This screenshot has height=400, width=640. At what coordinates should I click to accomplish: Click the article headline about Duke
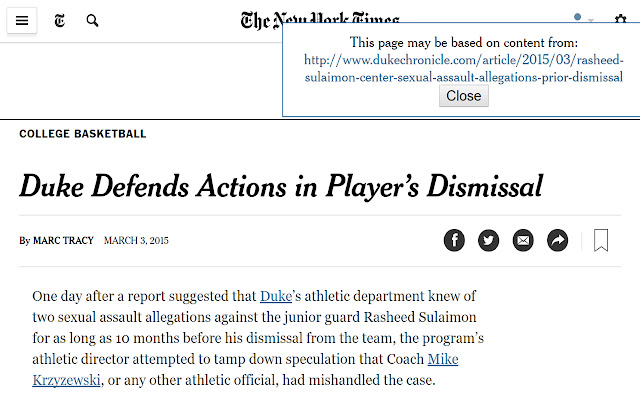281,186
